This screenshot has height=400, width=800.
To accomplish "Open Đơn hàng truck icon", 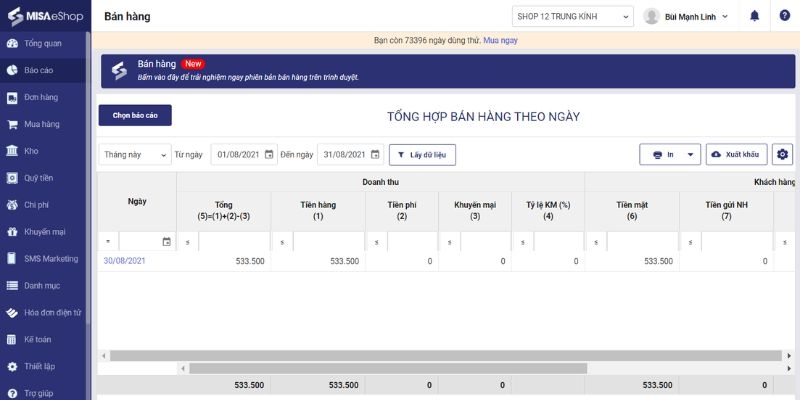I will (12, 97).
